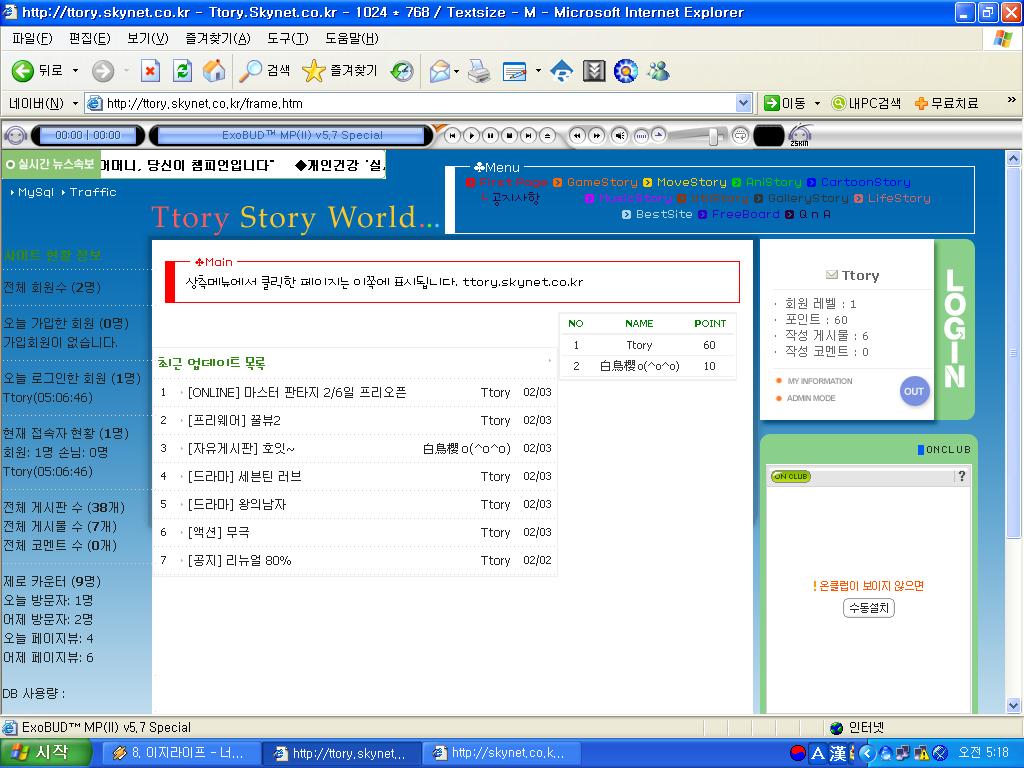Image resolution: width=1024 pixels, height=768 pixels.
Task: Click the 수동설치 button in ON CLUB
Action: [868, 608]
